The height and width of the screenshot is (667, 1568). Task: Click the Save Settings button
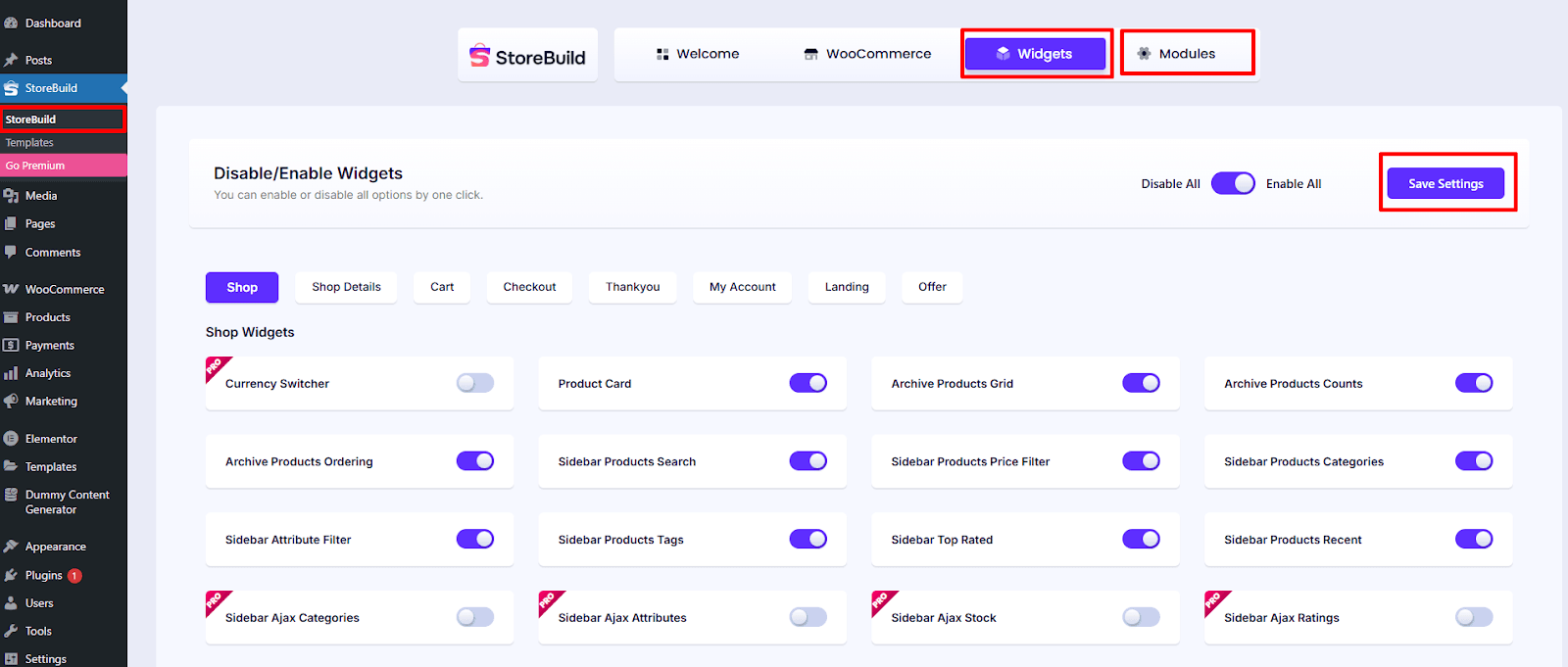(x=1445, y=183)
